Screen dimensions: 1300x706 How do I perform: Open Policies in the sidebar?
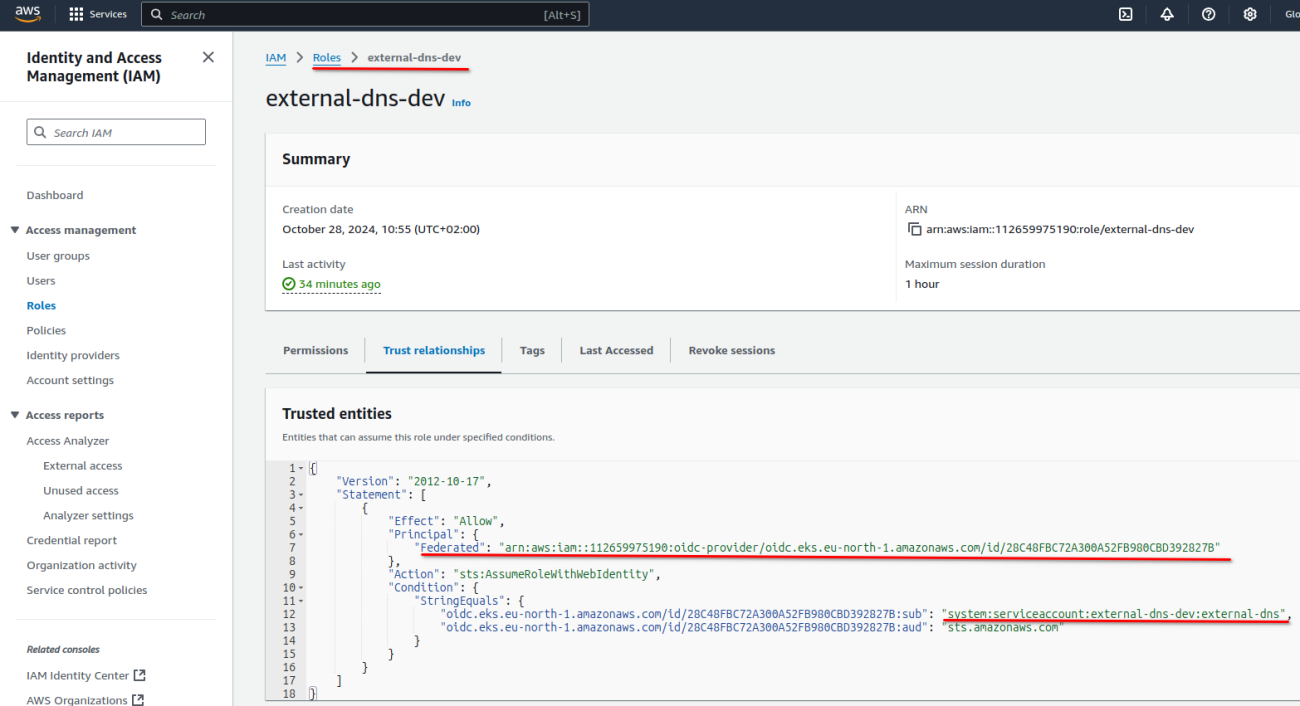pyautogui.click(x=46, y=330)
